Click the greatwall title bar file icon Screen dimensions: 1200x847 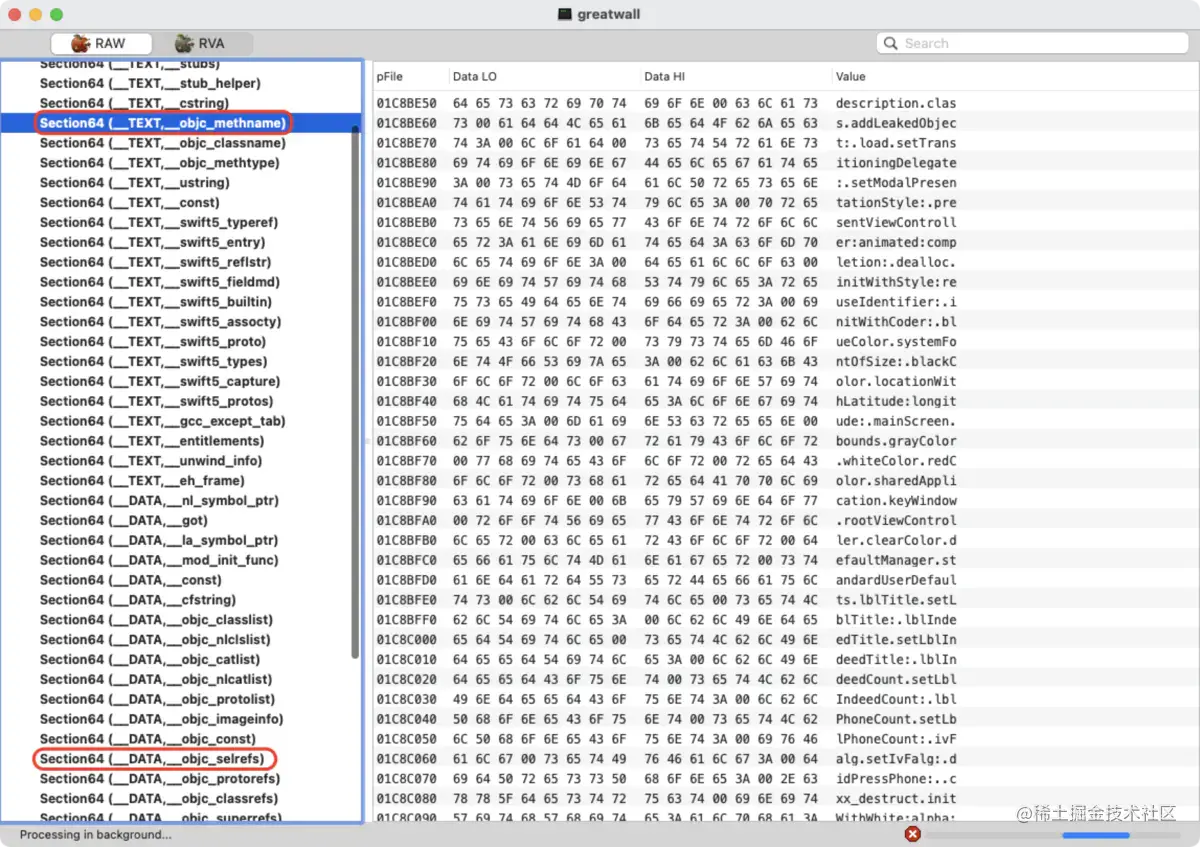(x=565, y=14)
